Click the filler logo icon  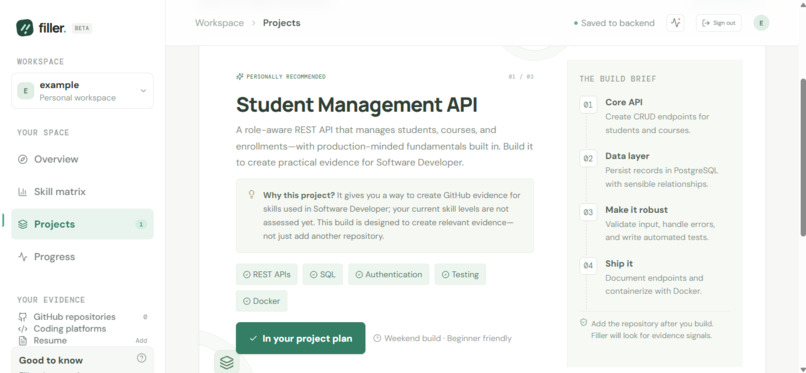(x=25, y=28)
